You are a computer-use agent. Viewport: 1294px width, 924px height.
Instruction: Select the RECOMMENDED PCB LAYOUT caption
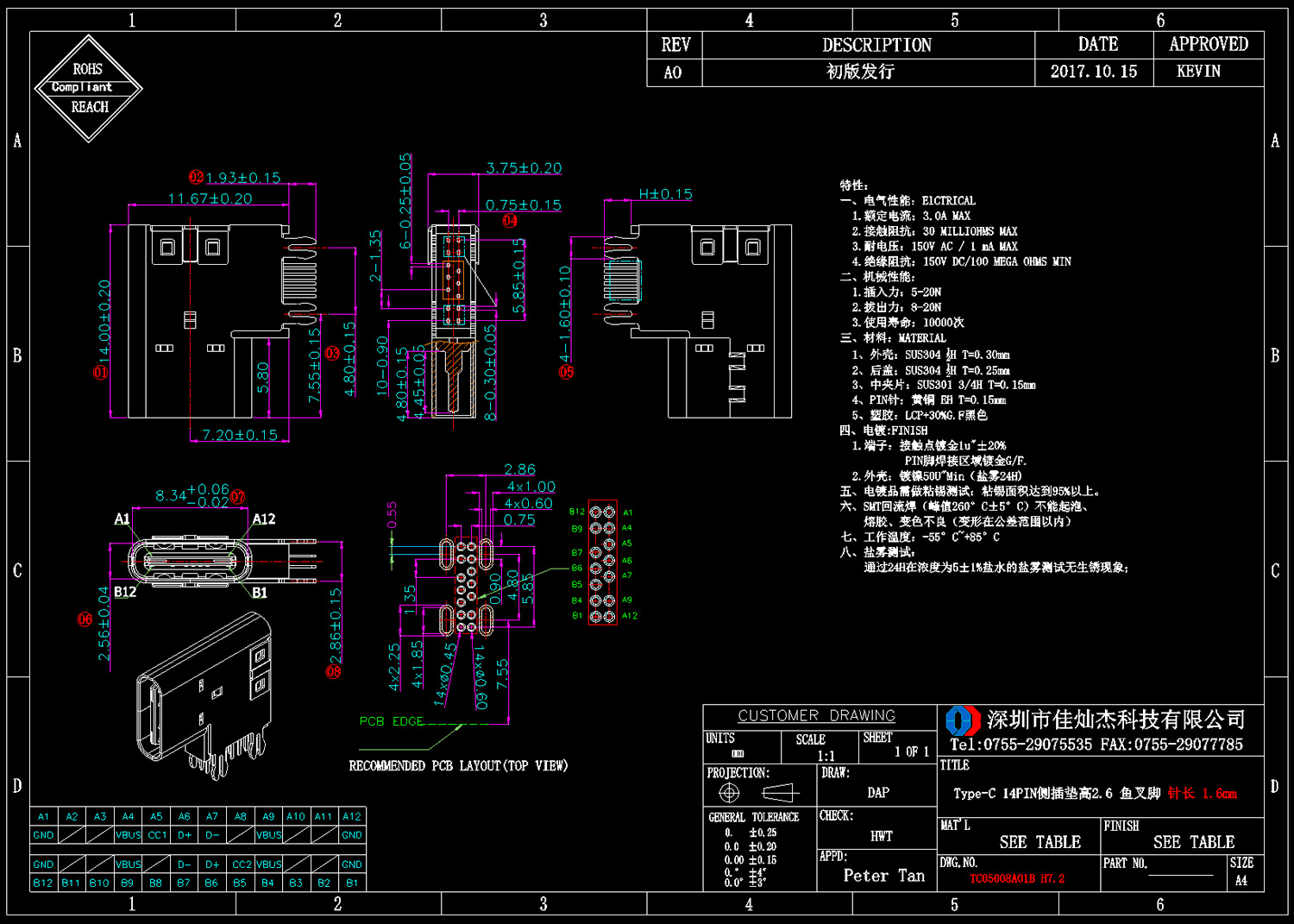pyautogui.click(x=458, y=766)
